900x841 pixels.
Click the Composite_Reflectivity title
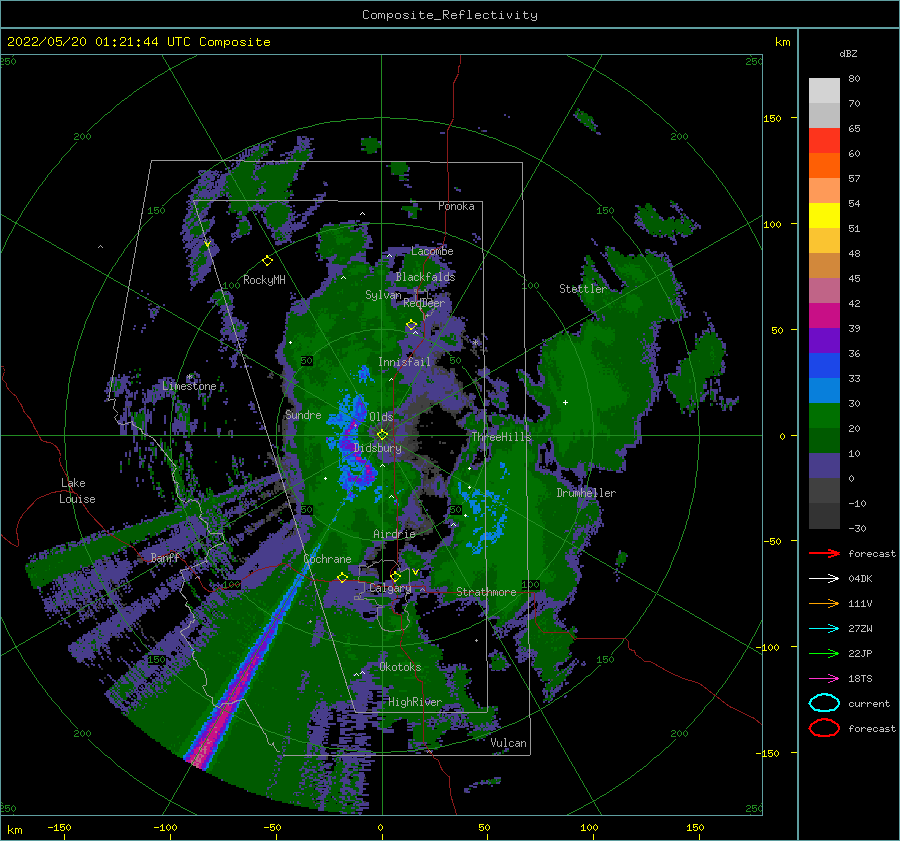[450, 15]
